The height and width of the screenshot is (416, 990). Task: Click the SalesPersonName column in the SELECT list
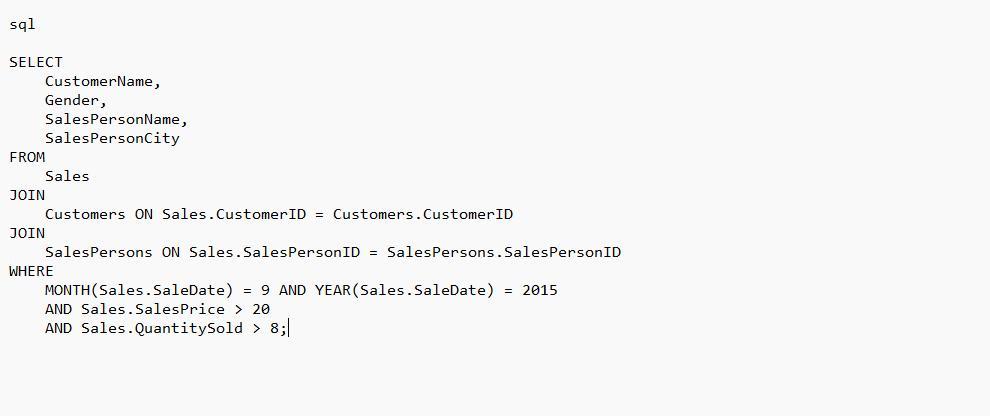coord(112,119)
